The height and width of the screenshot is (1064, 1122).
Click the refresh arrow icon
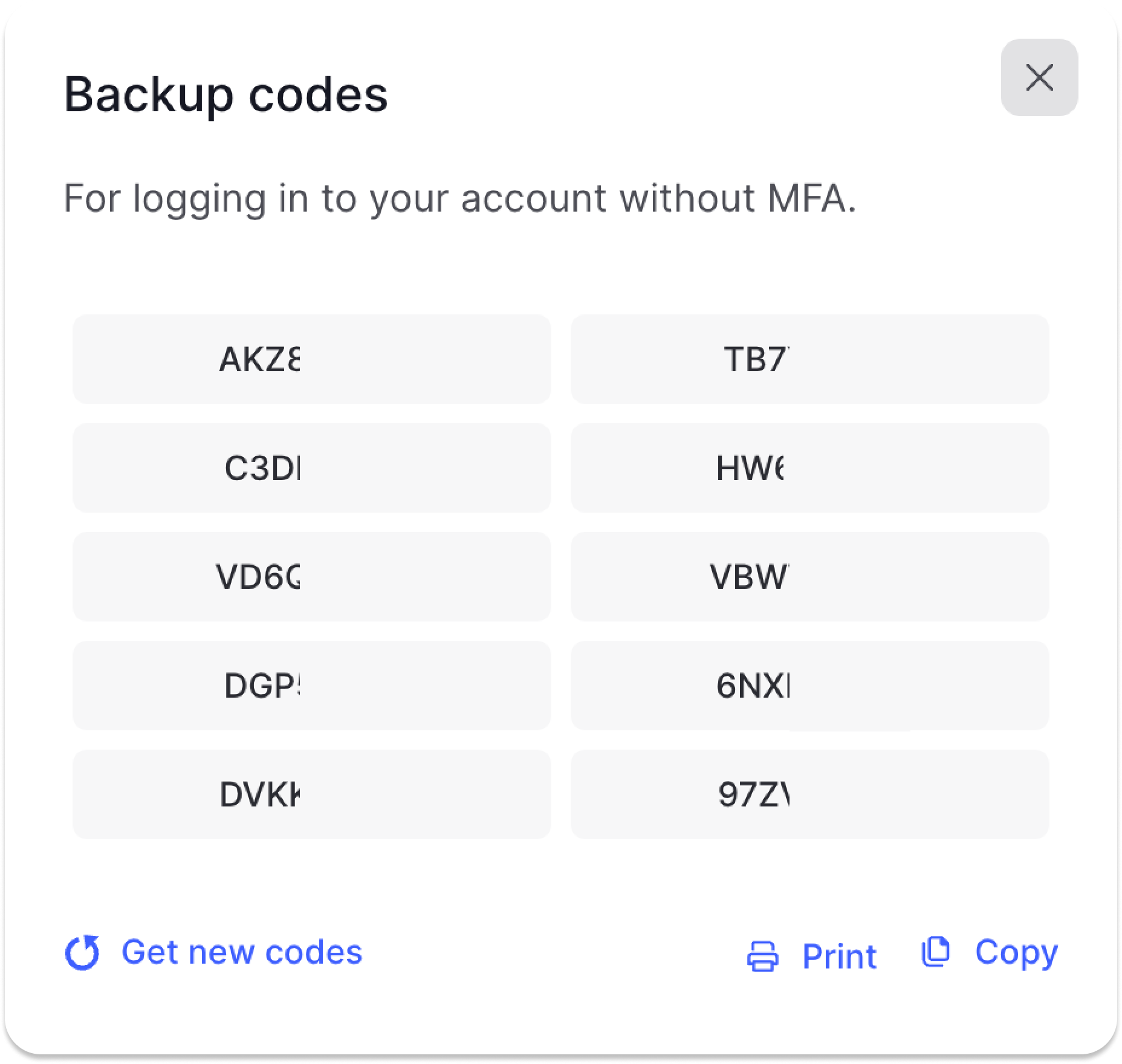83,953
